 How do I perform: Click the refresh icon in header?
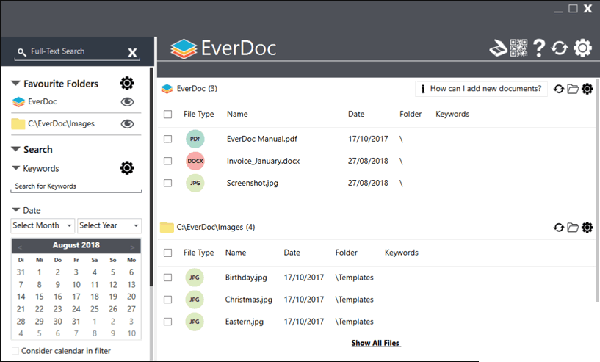559,48
